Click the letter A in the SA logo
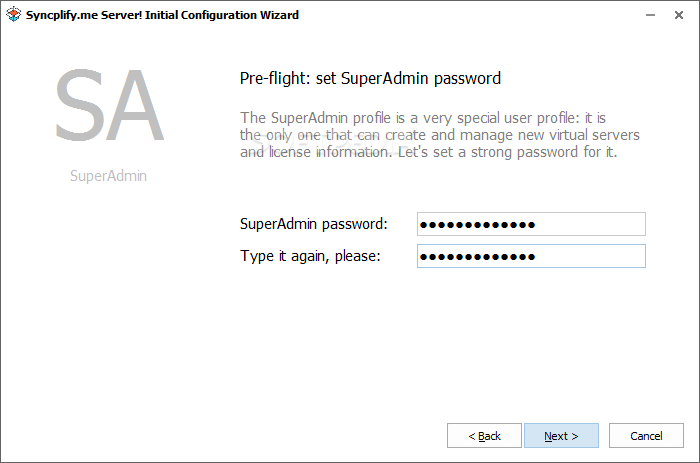The image size is (700, 463). coord(136,105)
